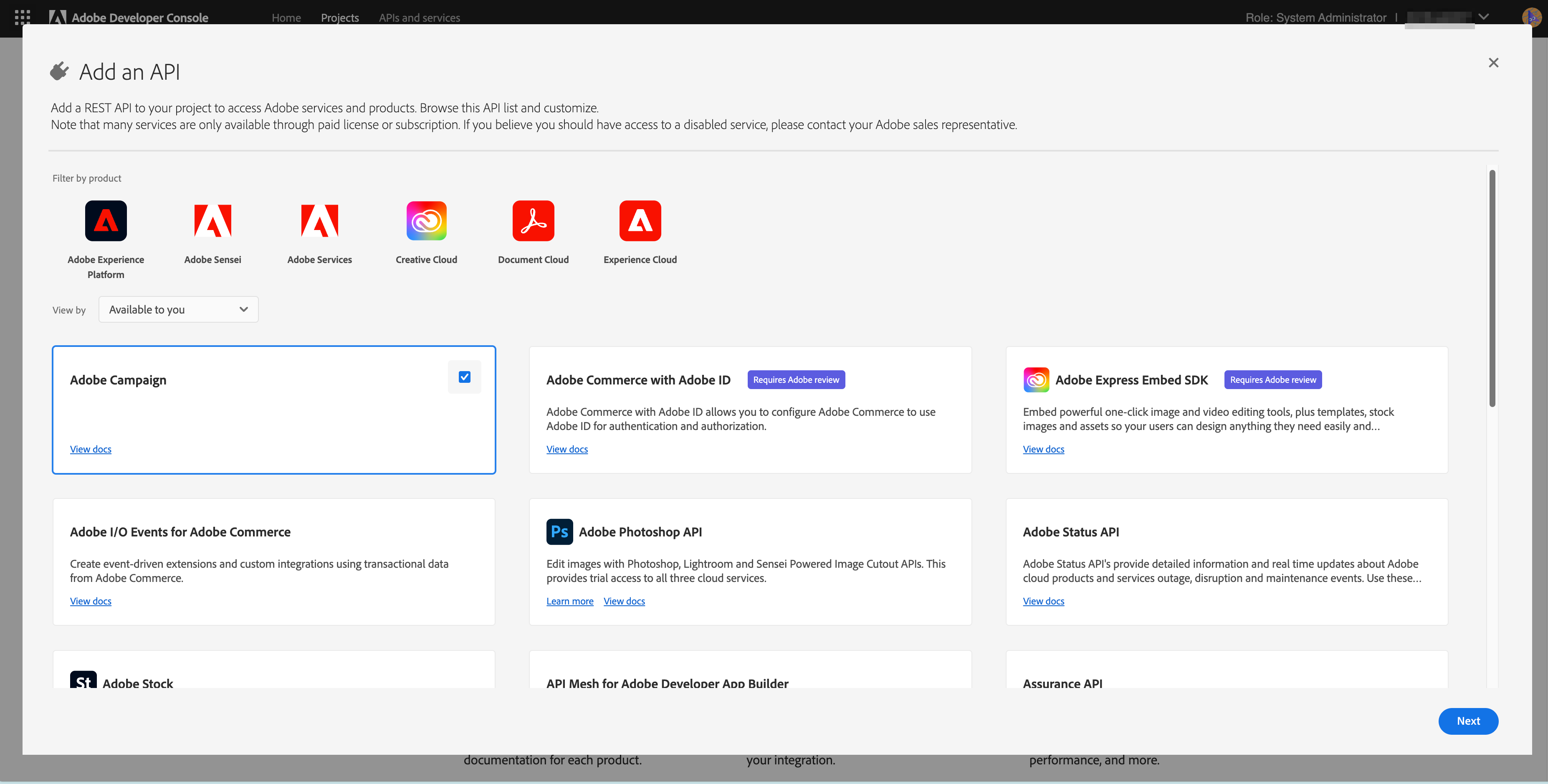
Task: Expand the organization switcher chevron
Action: tap(1483, 17)
